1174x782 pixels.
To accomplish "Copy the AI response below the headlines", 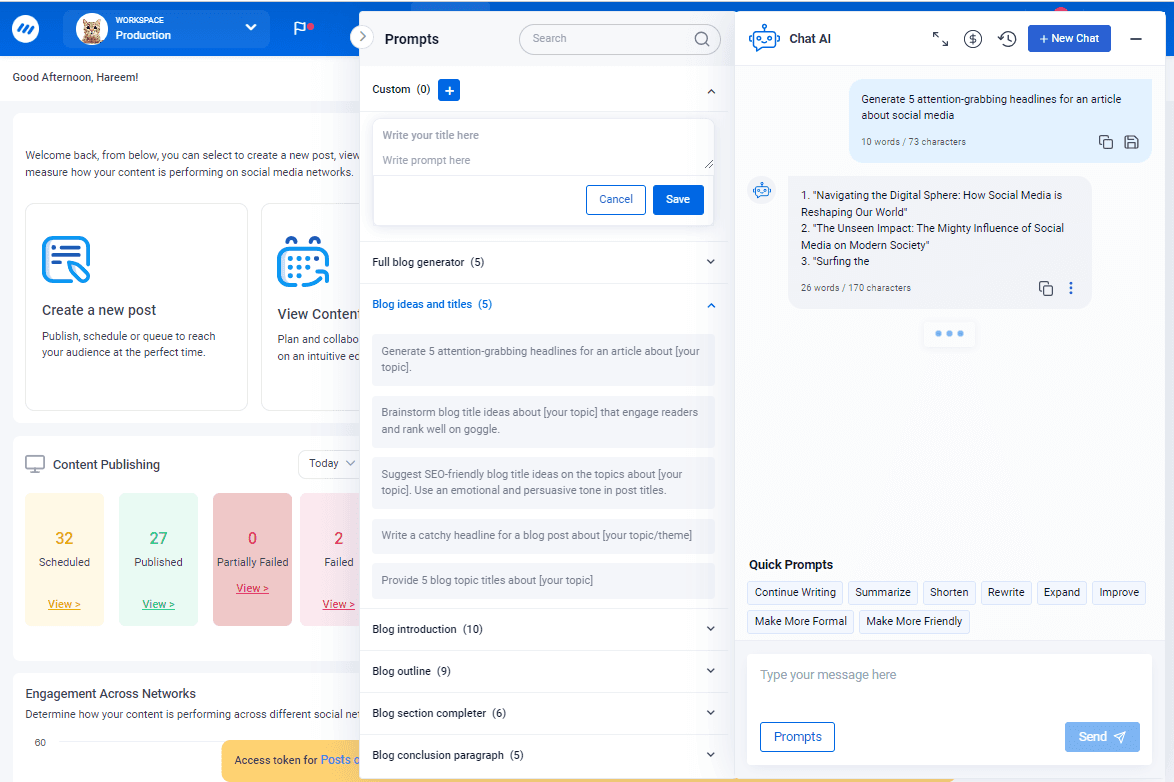I will pyautogui.click(x=1045, y=288).
